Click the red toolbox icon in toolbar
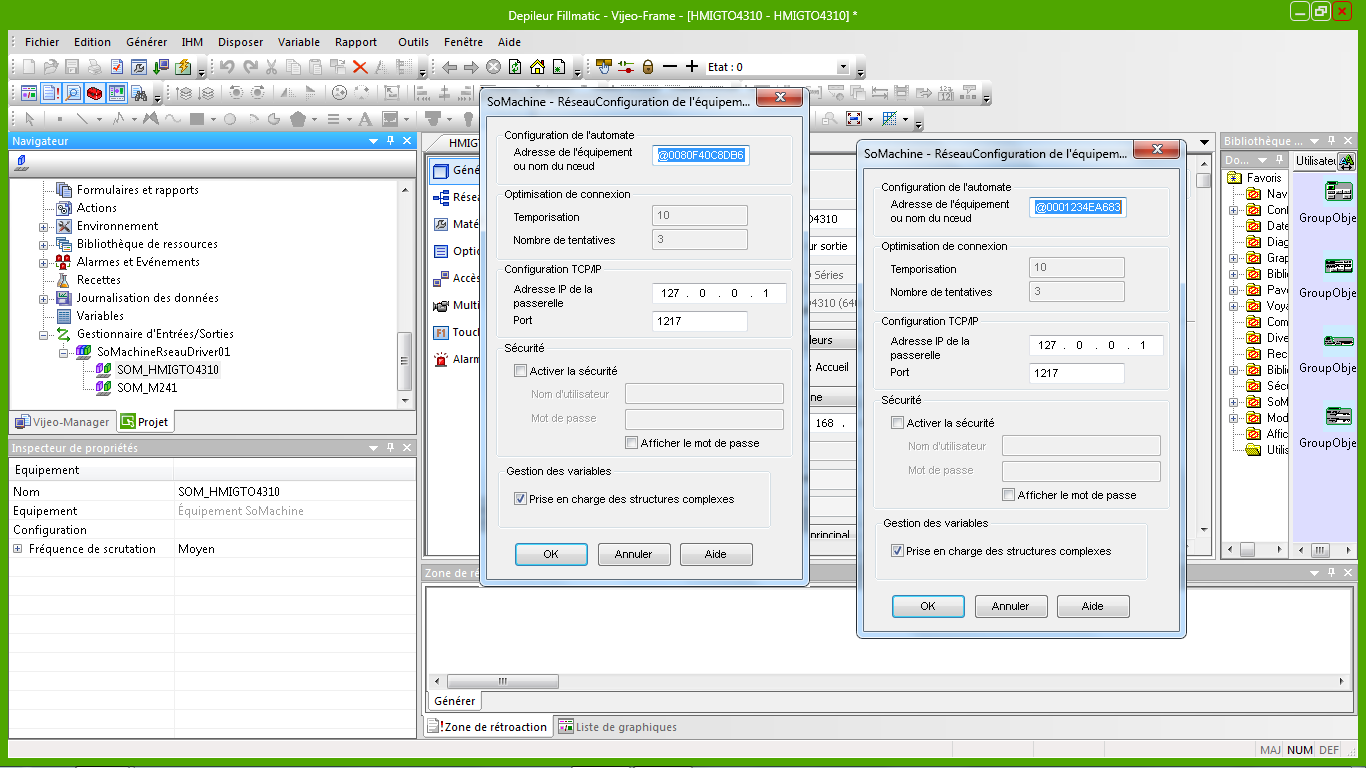This screenshot has width=1366, height=768. pyautogui.click(x=95, y=93)
